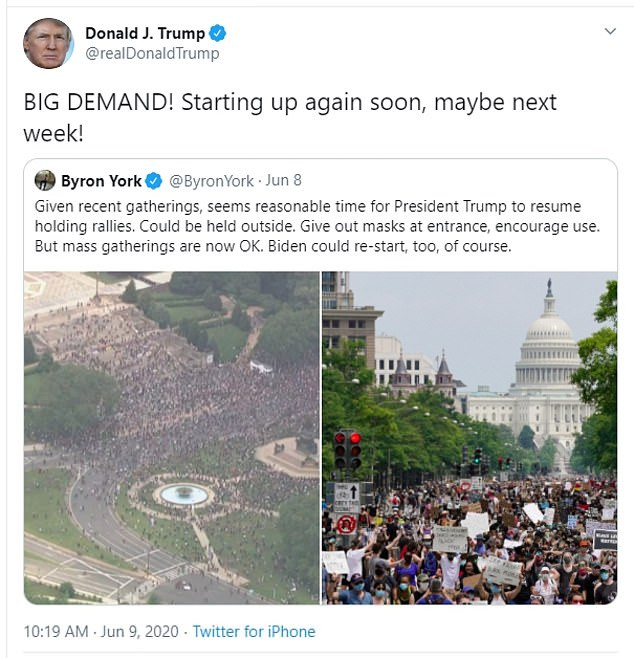This screenshot has width=634, height=658.
Task: View the Capitol building protest photo
Action: click(470, 438)
